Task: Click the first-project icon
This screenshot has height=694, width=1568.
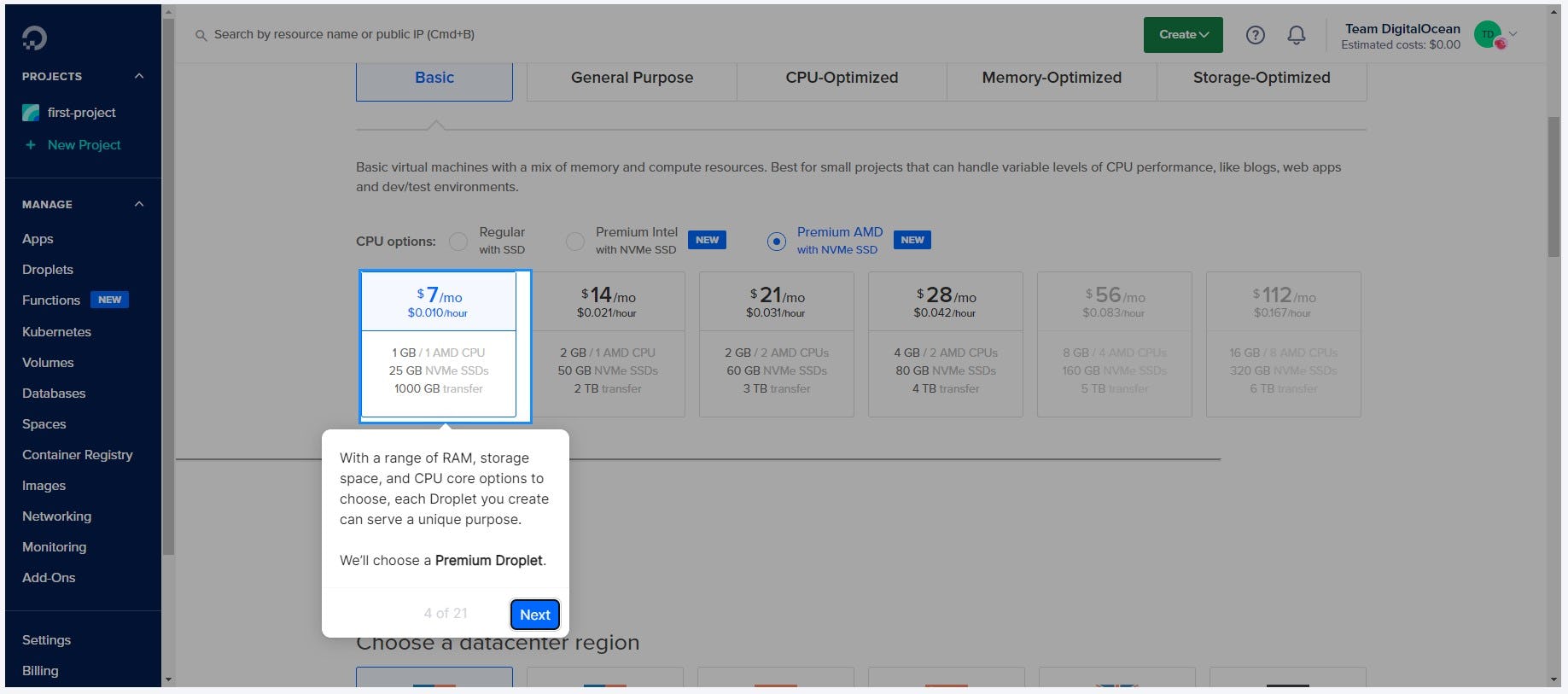Action: [x=31, y=113]
